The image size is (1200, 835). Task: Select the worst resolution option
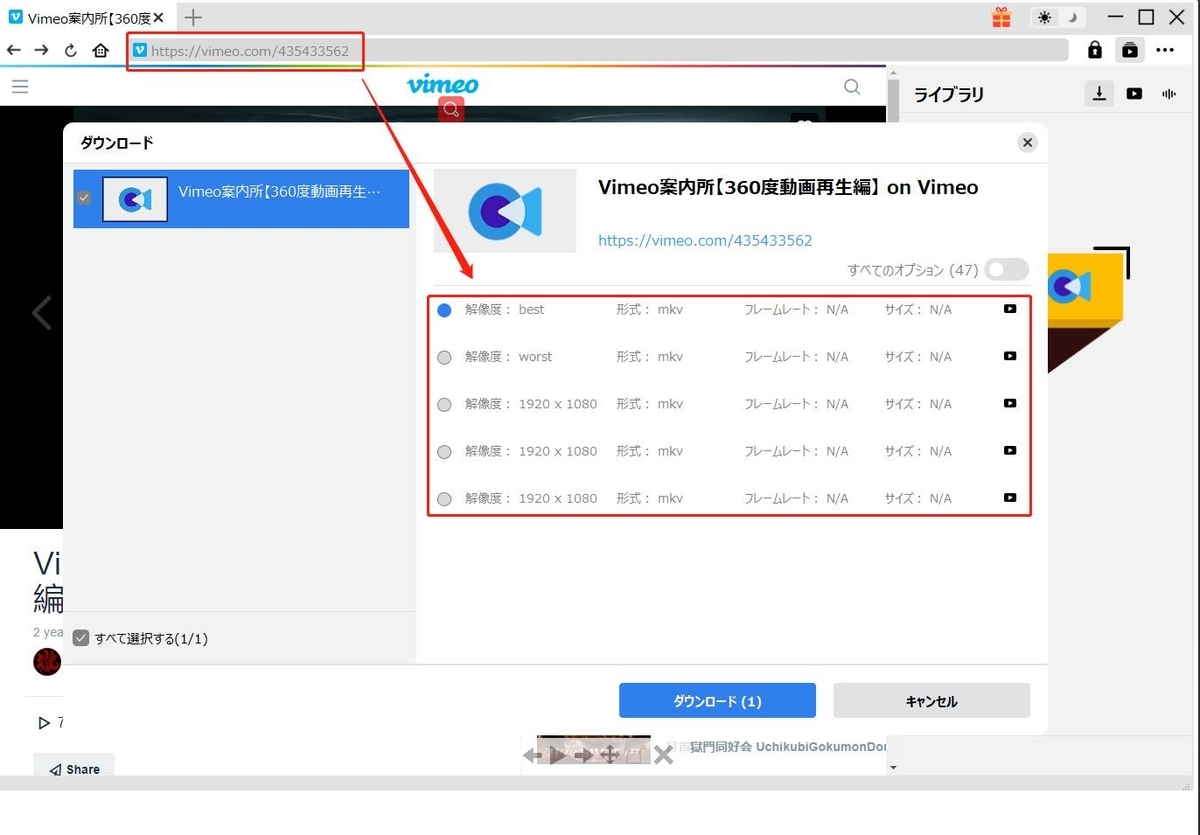click(x=445, y=357)
